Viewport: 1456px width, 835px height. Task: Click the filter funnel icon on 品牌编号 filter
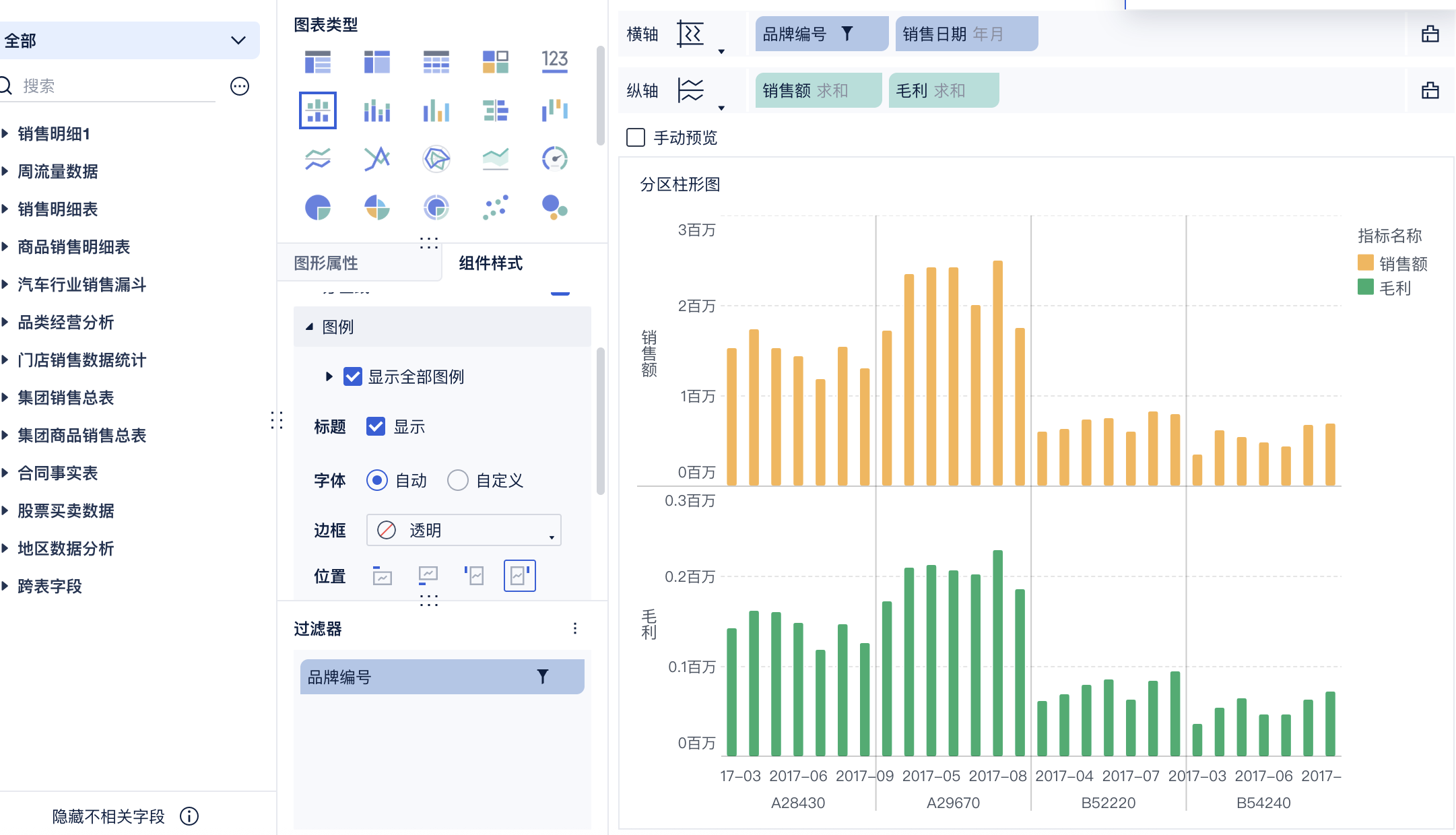point(542,677)
